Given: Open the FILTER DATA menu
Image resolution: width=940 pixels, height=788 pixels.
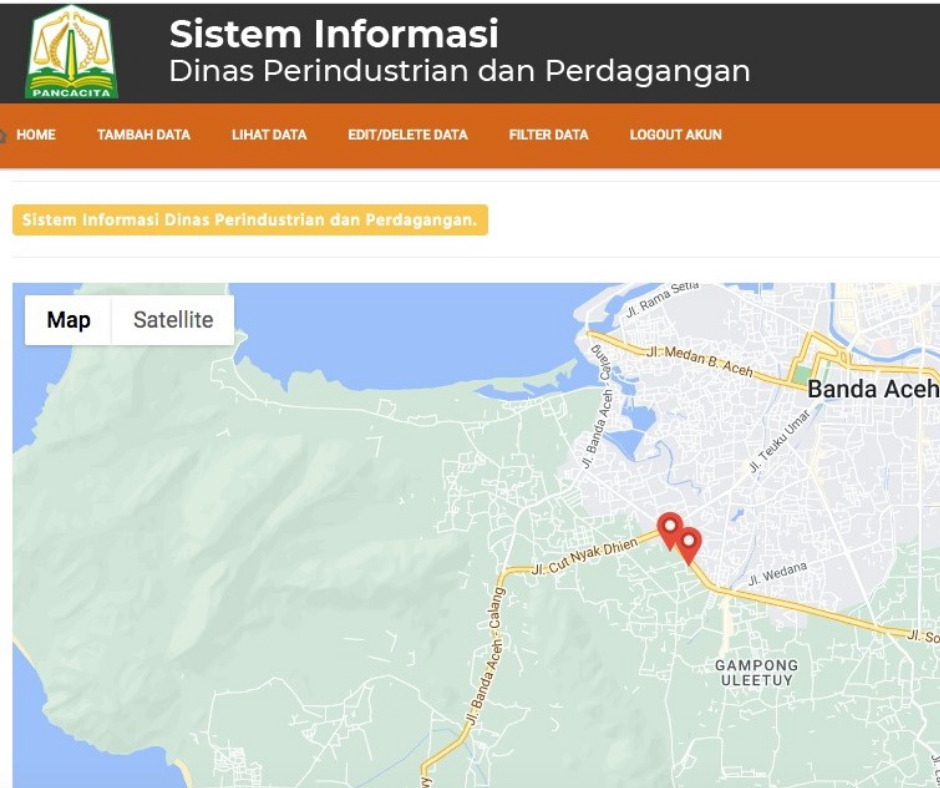Looking at the screenshot, I should (x=548, y=135).
